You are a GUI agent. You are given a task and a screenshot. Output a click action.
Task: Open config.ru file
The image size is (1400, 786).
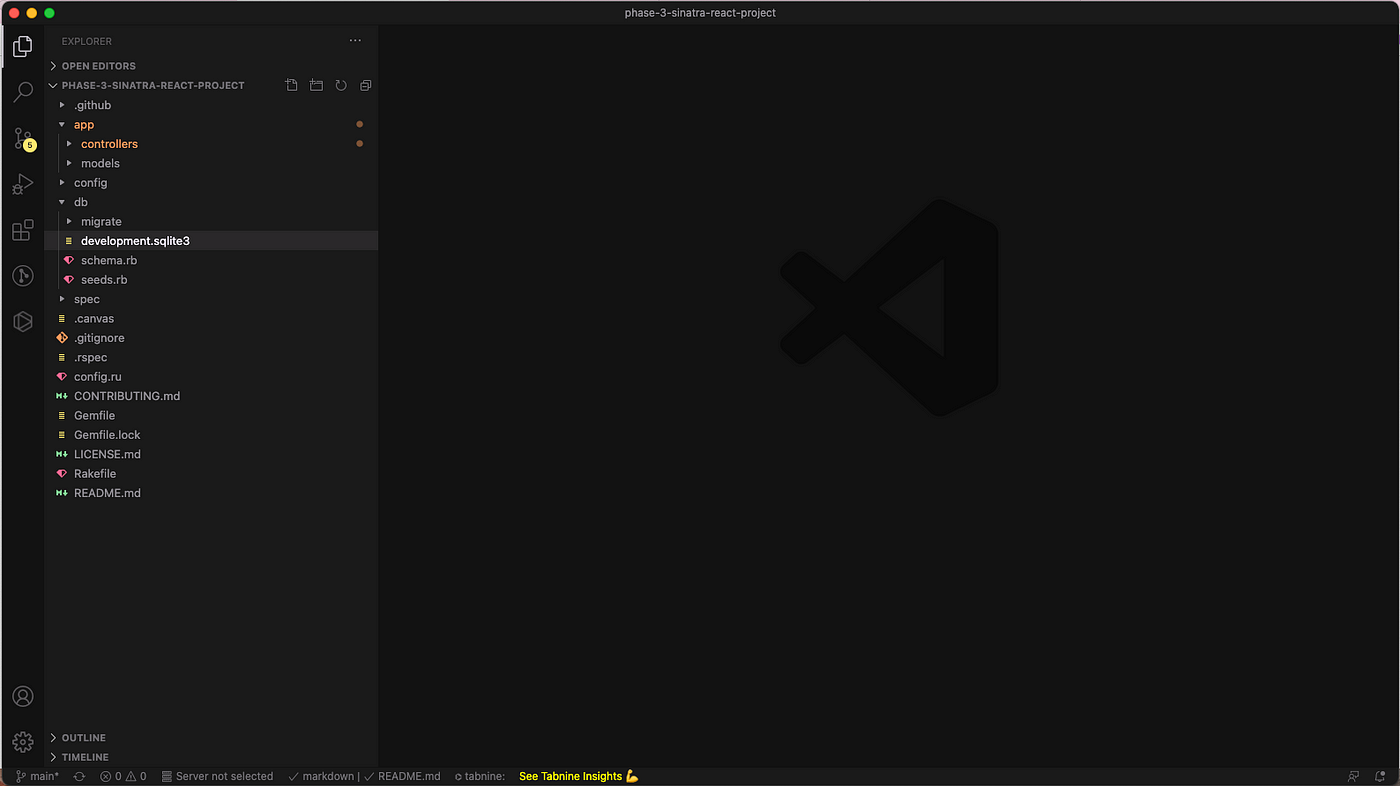click(x=213, y=377)
